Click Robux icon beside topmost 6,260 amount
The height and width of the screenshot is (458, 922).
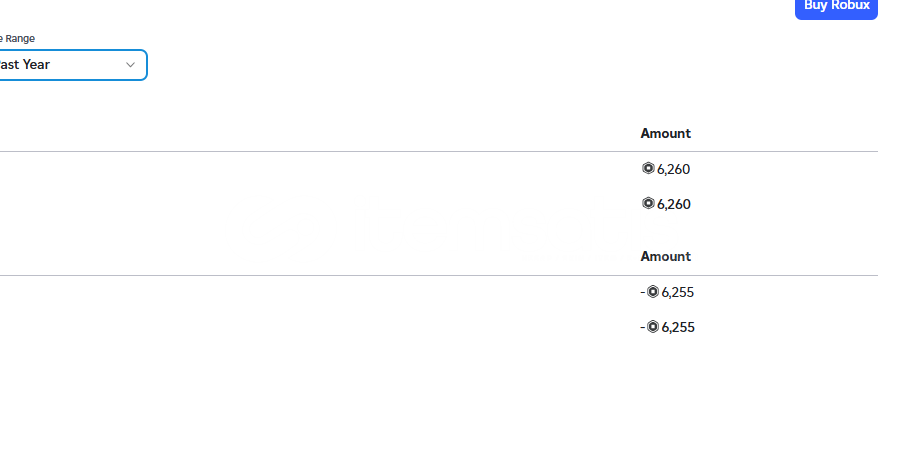point(648,169)
